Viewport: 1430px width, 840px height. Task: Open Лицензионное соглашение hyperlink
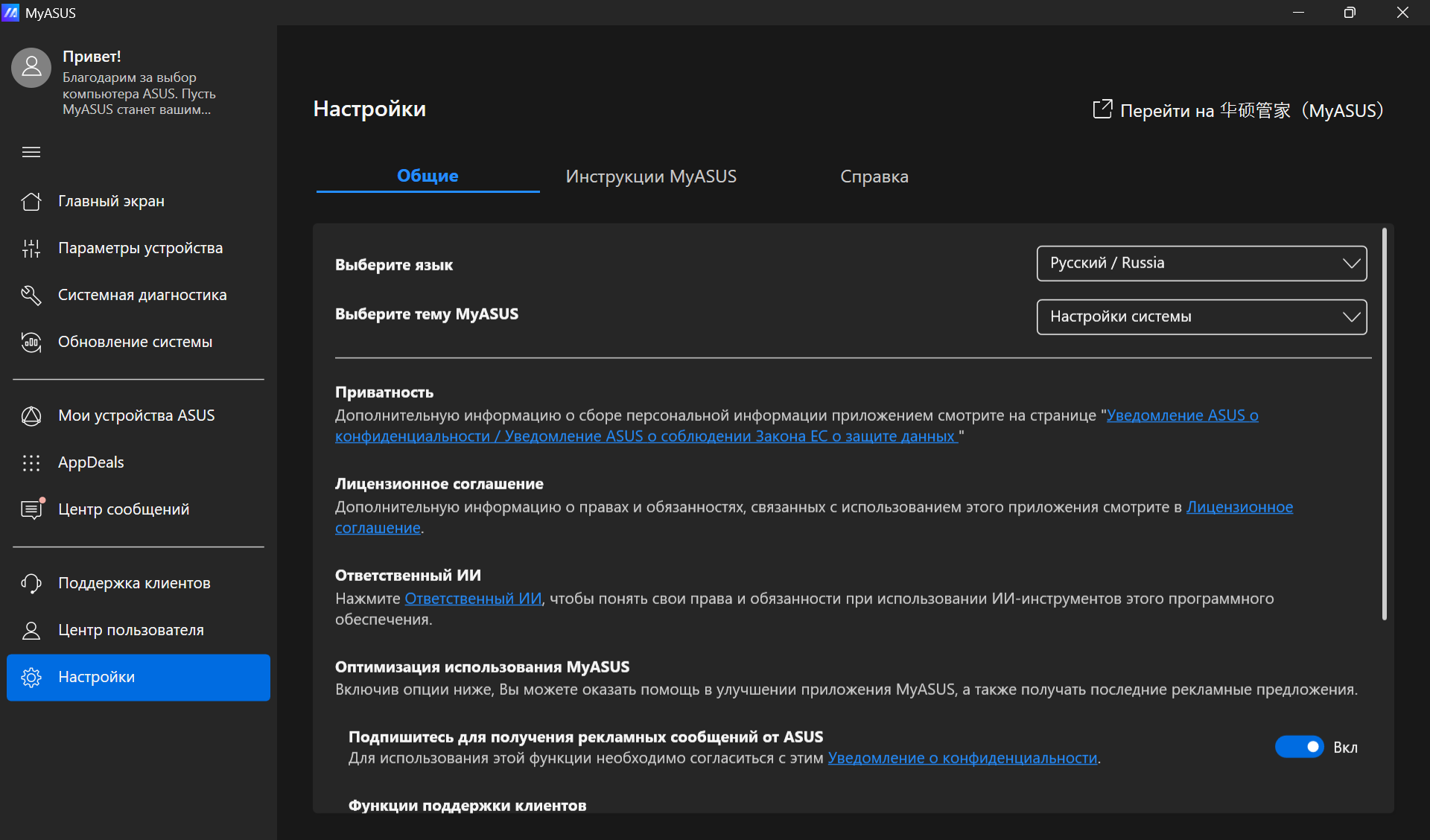1239,507
